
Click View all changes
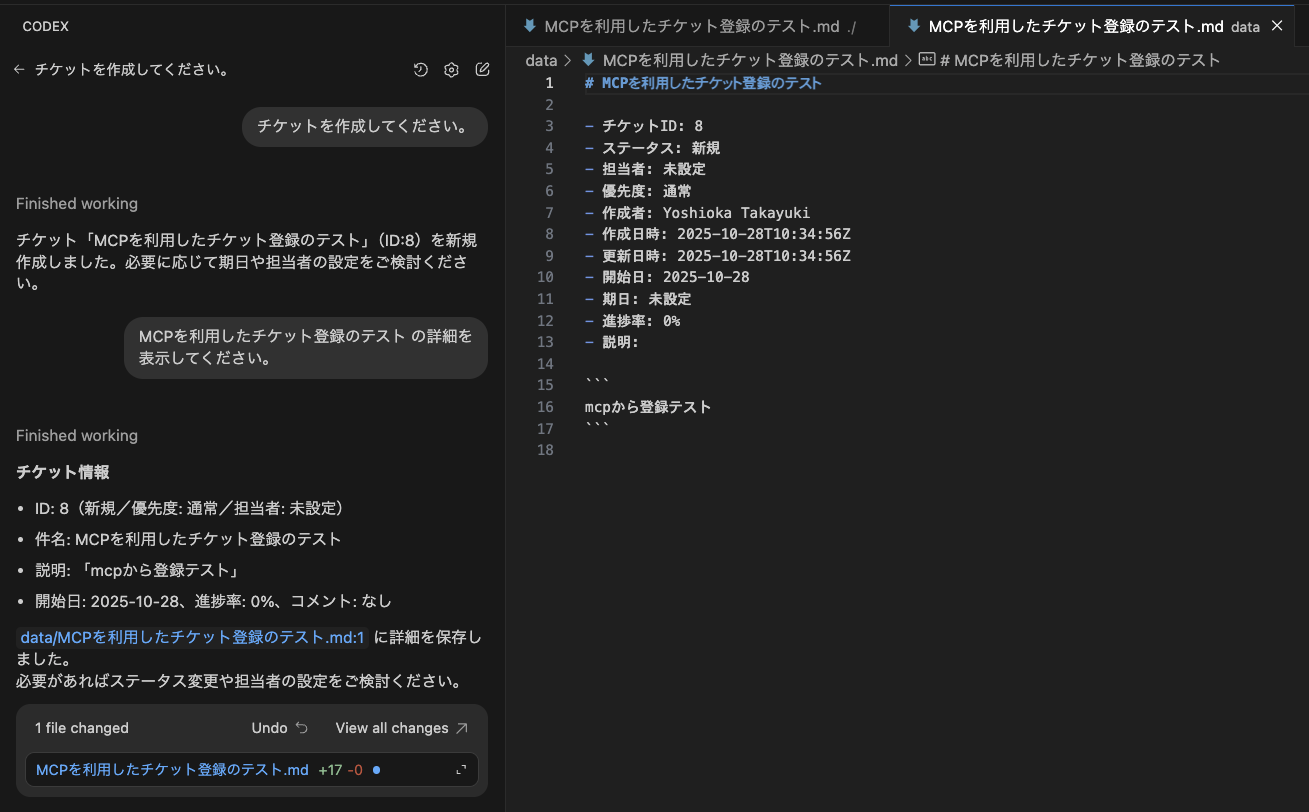pyautogui.click(x=391, y=728)
